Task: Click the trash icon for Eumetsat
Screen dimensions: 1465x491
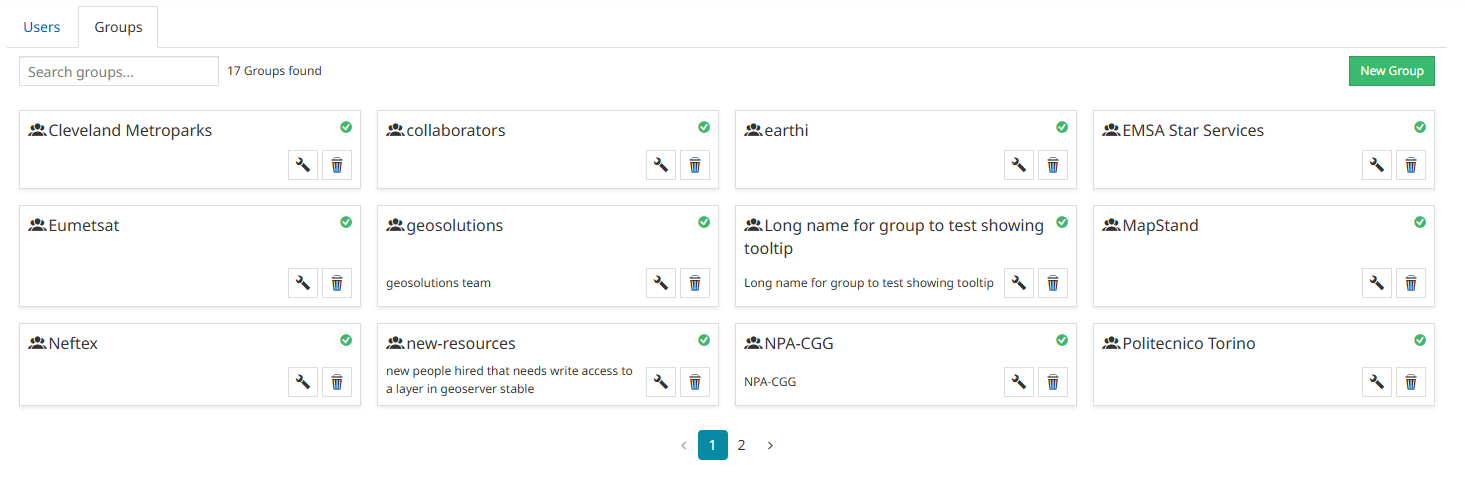Action: click(337, 283)
